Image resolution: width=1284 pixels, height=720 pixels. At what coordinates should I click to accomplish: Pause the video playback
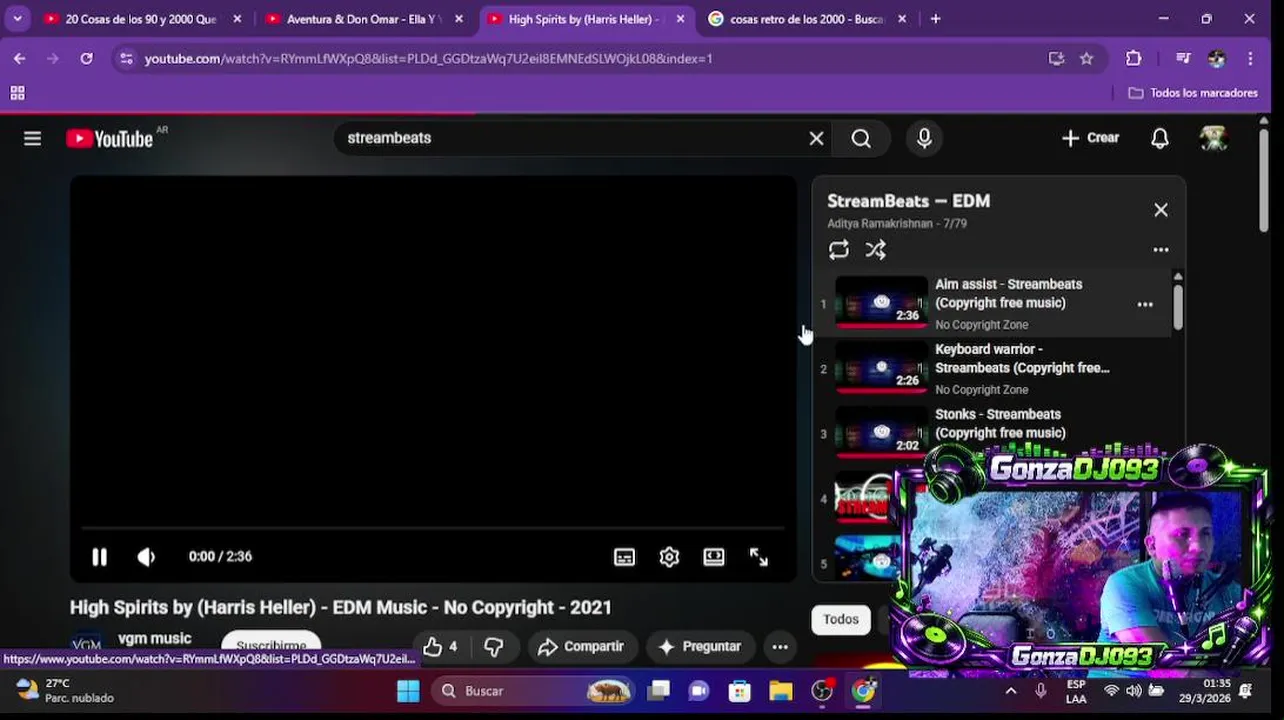[x=99, y=557]
